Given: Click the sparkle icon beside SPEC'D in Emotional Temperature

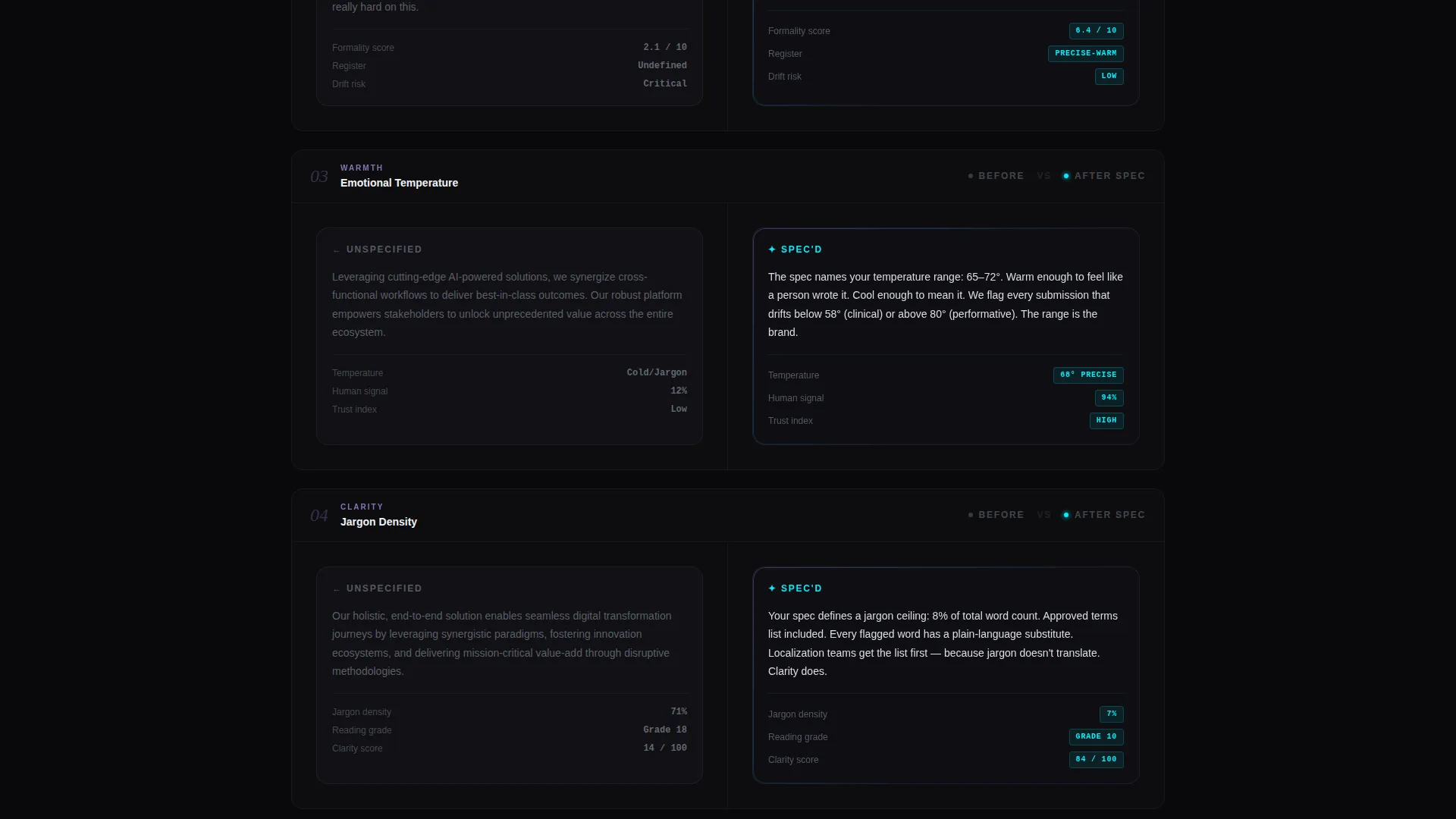Looking at the screenshot, I should (x=772, y=249).
